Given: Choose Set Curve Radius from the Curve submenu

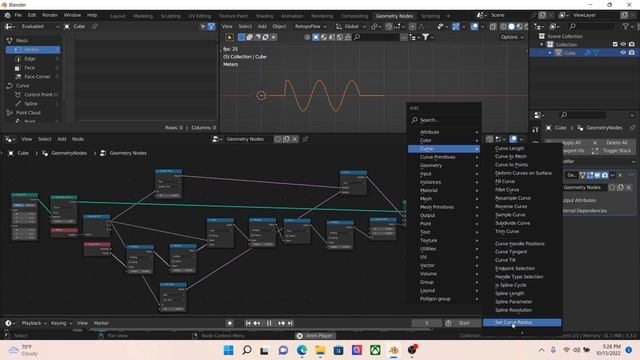Looking at the screenshot, I should tap(522, 322).
